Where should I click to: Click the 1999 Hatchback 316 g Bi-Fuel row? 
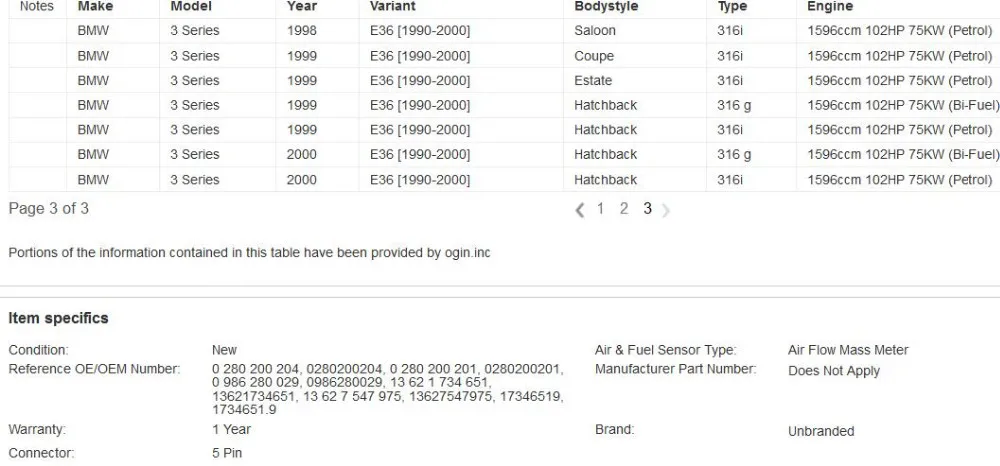(504, 105)
